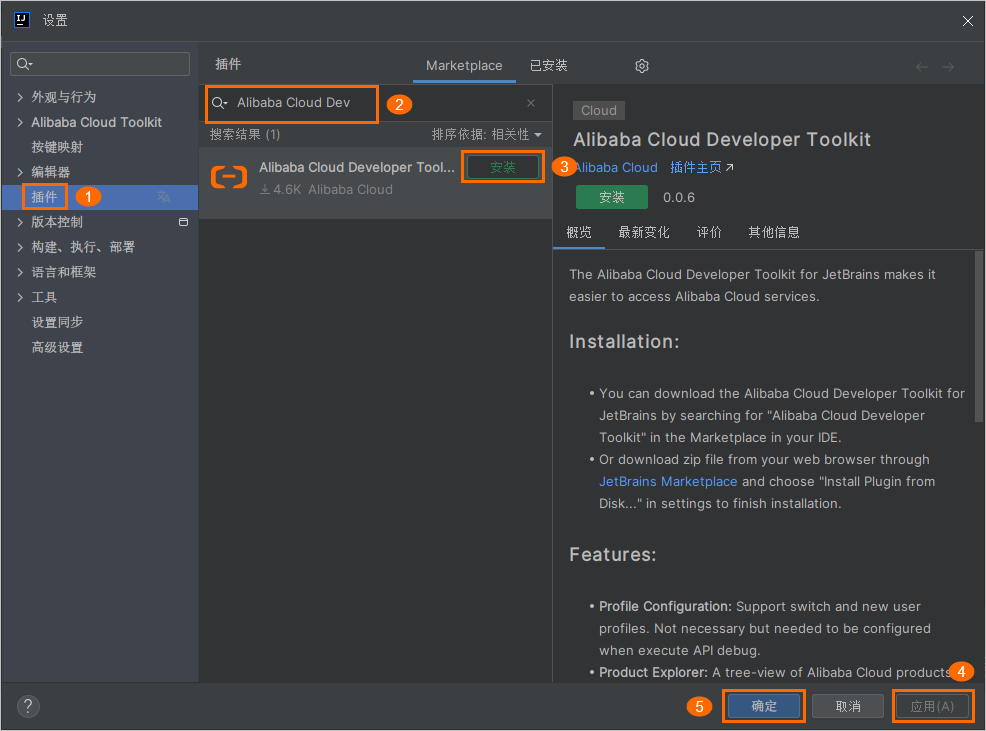Click the IntelliJ logo in the title bar

[x=21, y=20]
